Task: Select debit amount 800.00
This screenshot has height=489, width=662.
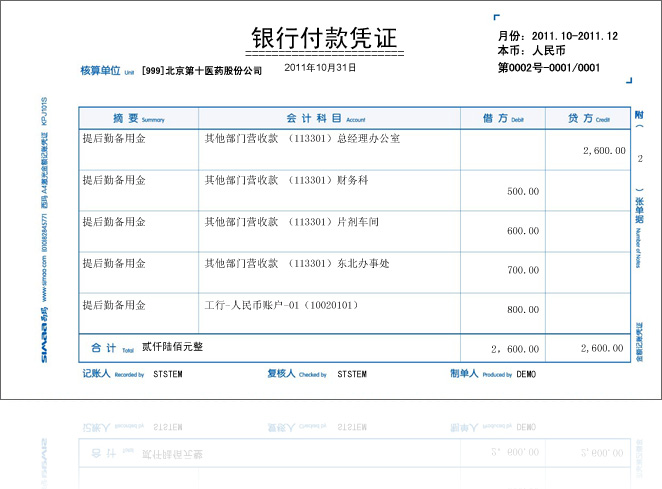Action: pos(523,310)
